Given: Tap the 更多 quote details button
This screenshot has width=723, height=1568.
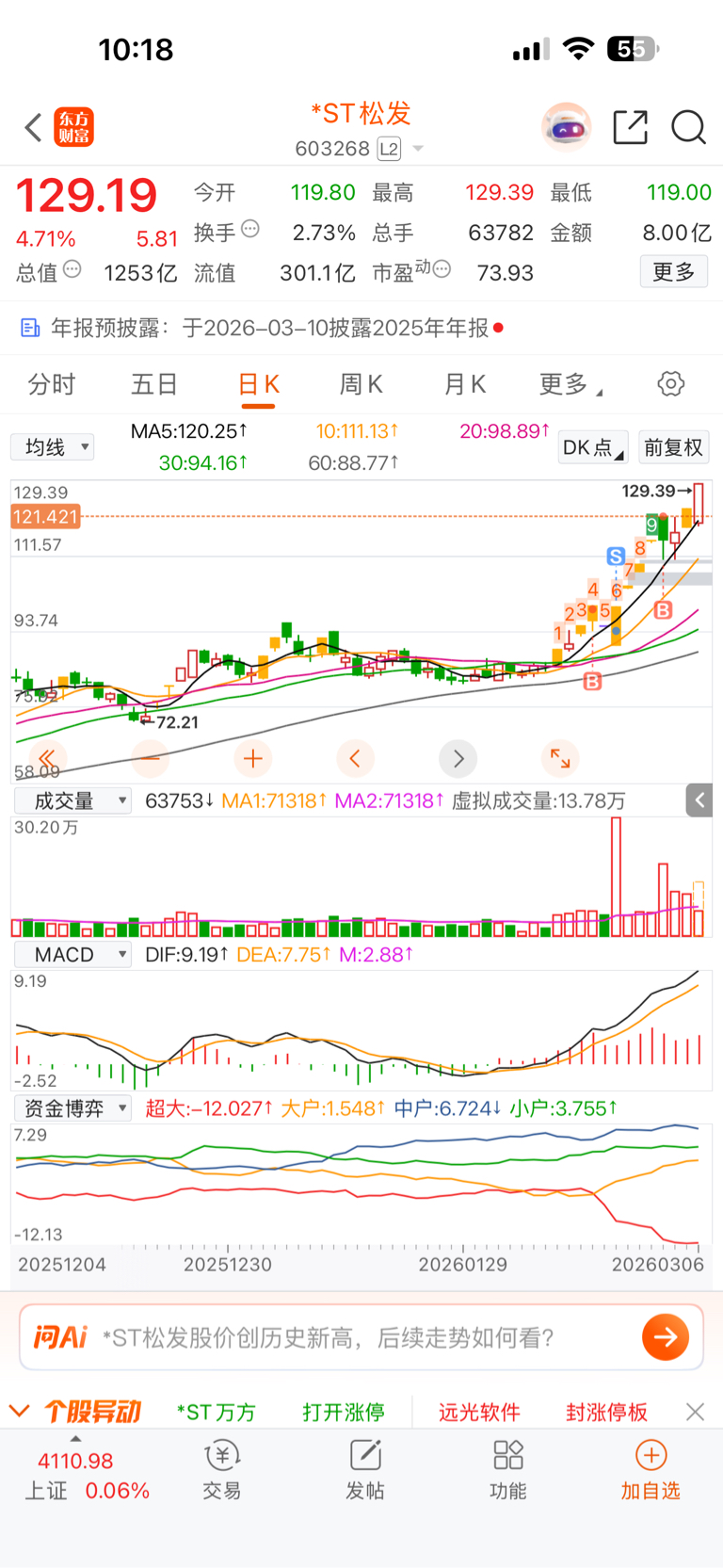Looking at the screenshot, I should pyautogui.click(x=674, y=272).
